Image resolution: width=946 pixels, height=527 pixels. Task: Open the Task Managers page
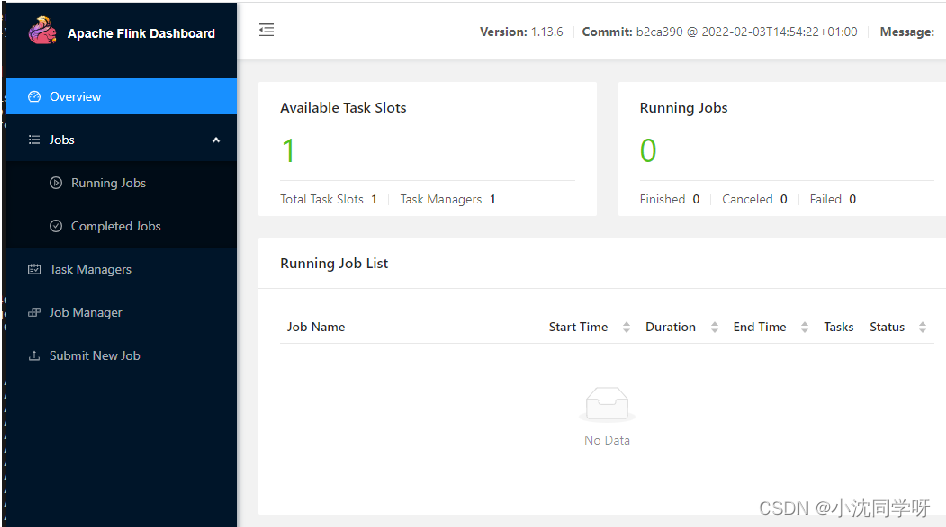click(x=91, y=269)
